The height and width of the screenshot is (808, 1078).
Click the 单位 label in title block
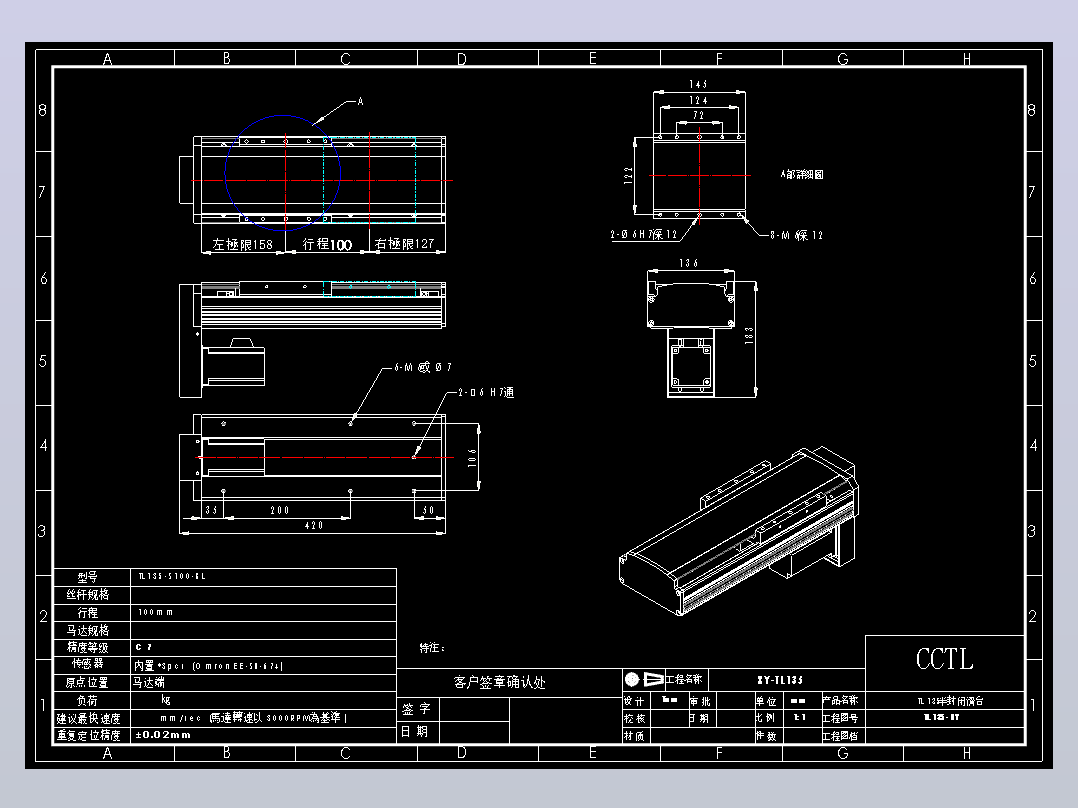pyautogui.click(x=766, y=701)
